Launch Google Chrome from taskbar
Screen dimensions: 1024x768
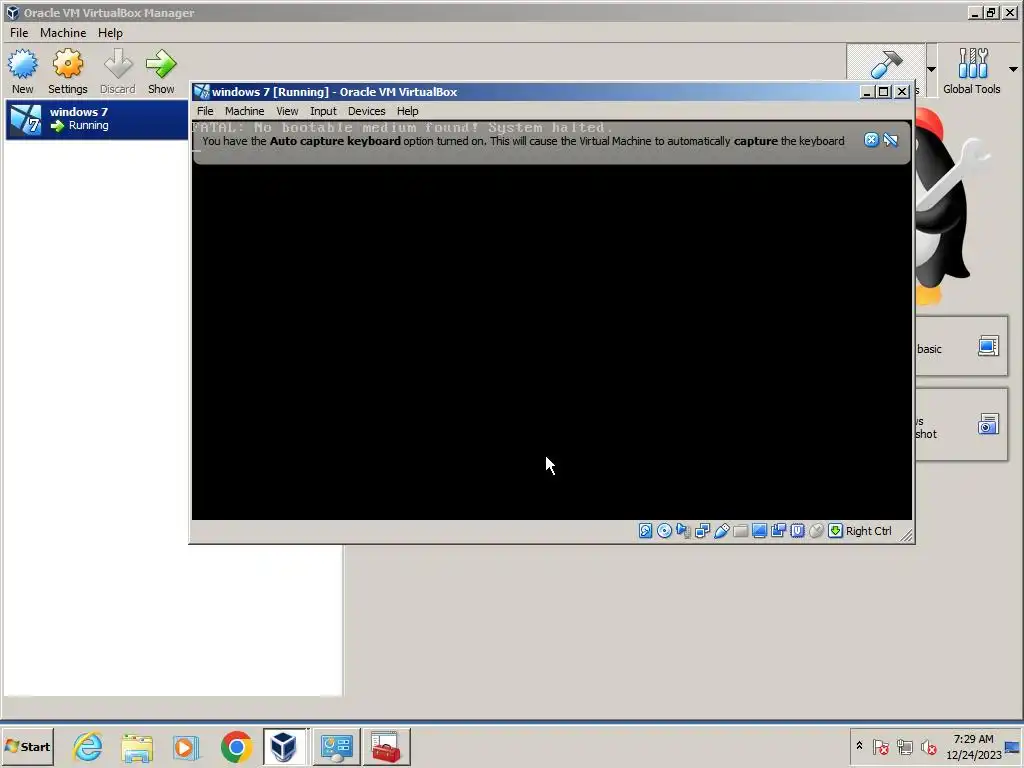(236, 746)
